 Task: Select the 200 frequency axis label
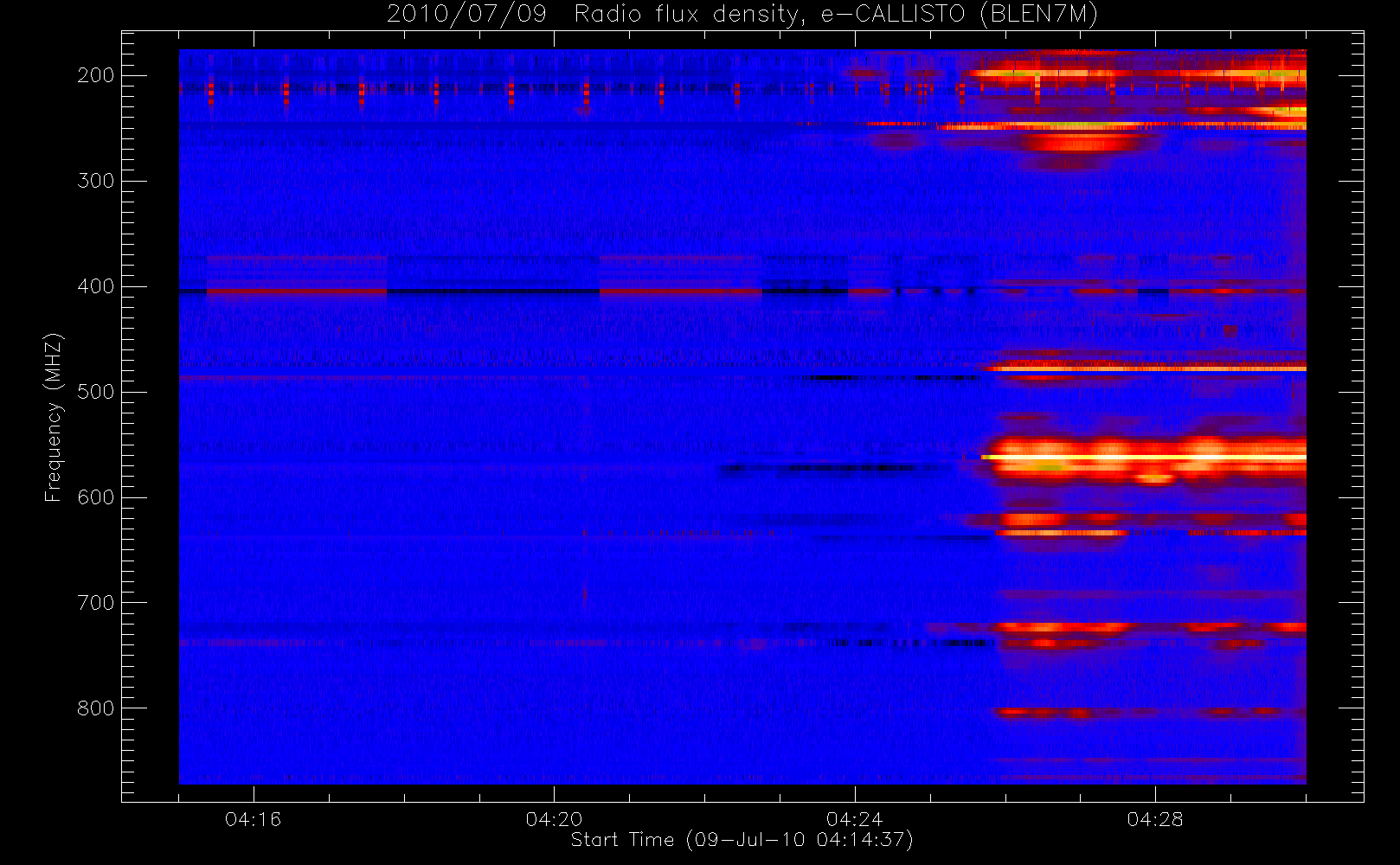96,75
